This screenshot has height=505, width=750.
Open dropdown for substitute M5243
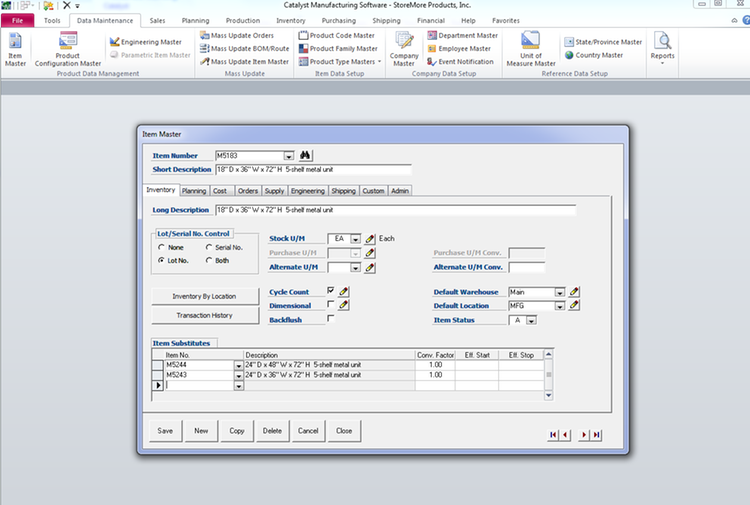point(238,375)
